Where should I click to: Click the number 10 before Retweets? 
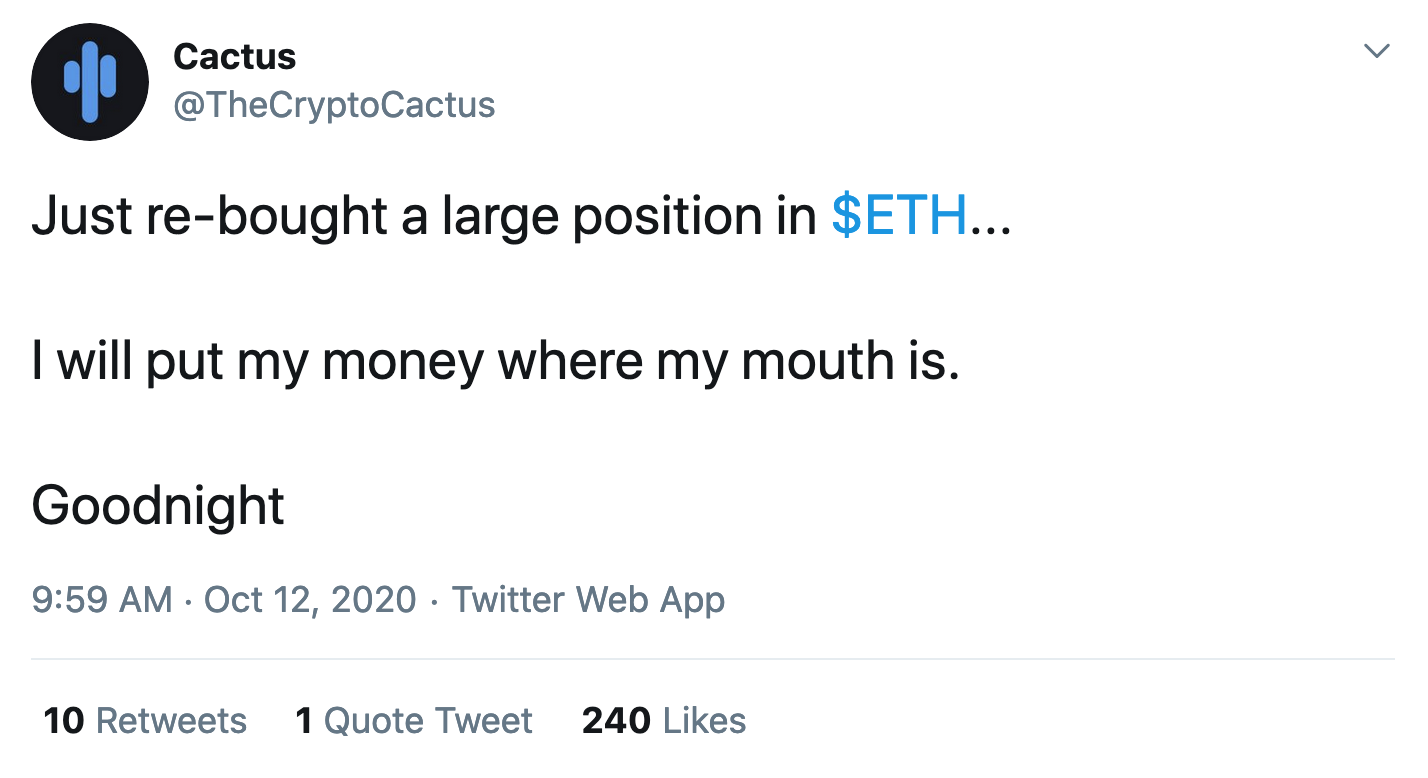[x=63, y=721]
